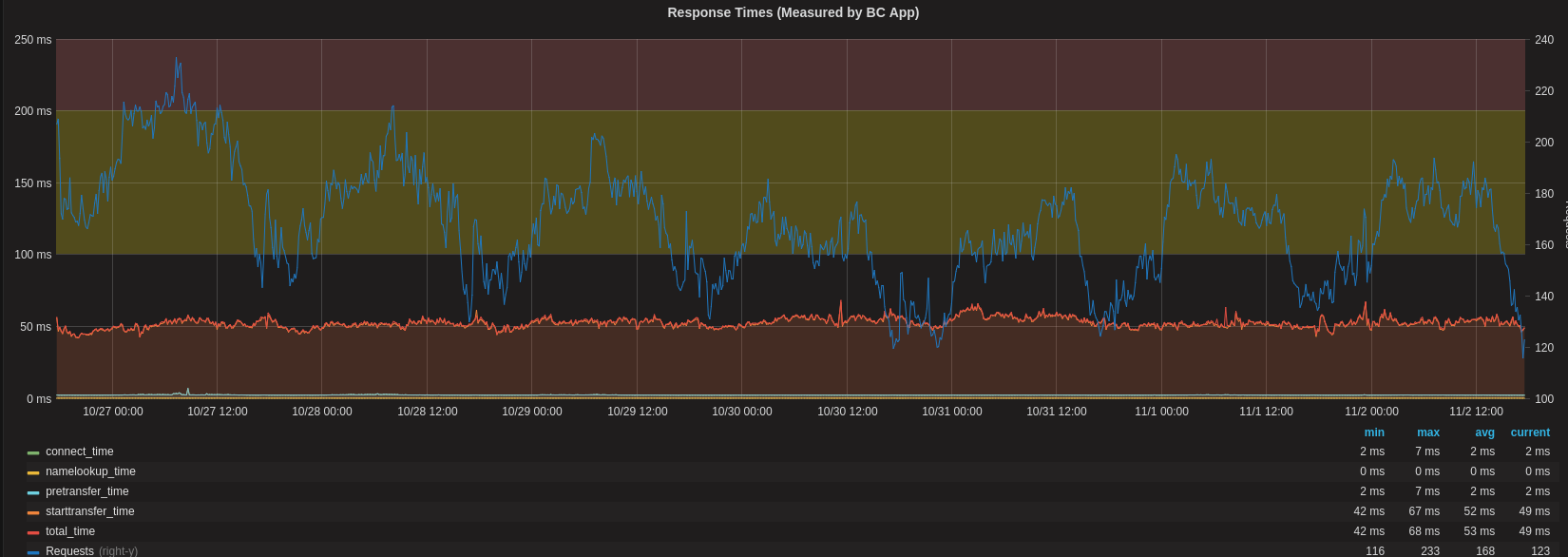Open color picker for pretransfer_time cyan swatch
The image size is (1568, 557).
33,493
